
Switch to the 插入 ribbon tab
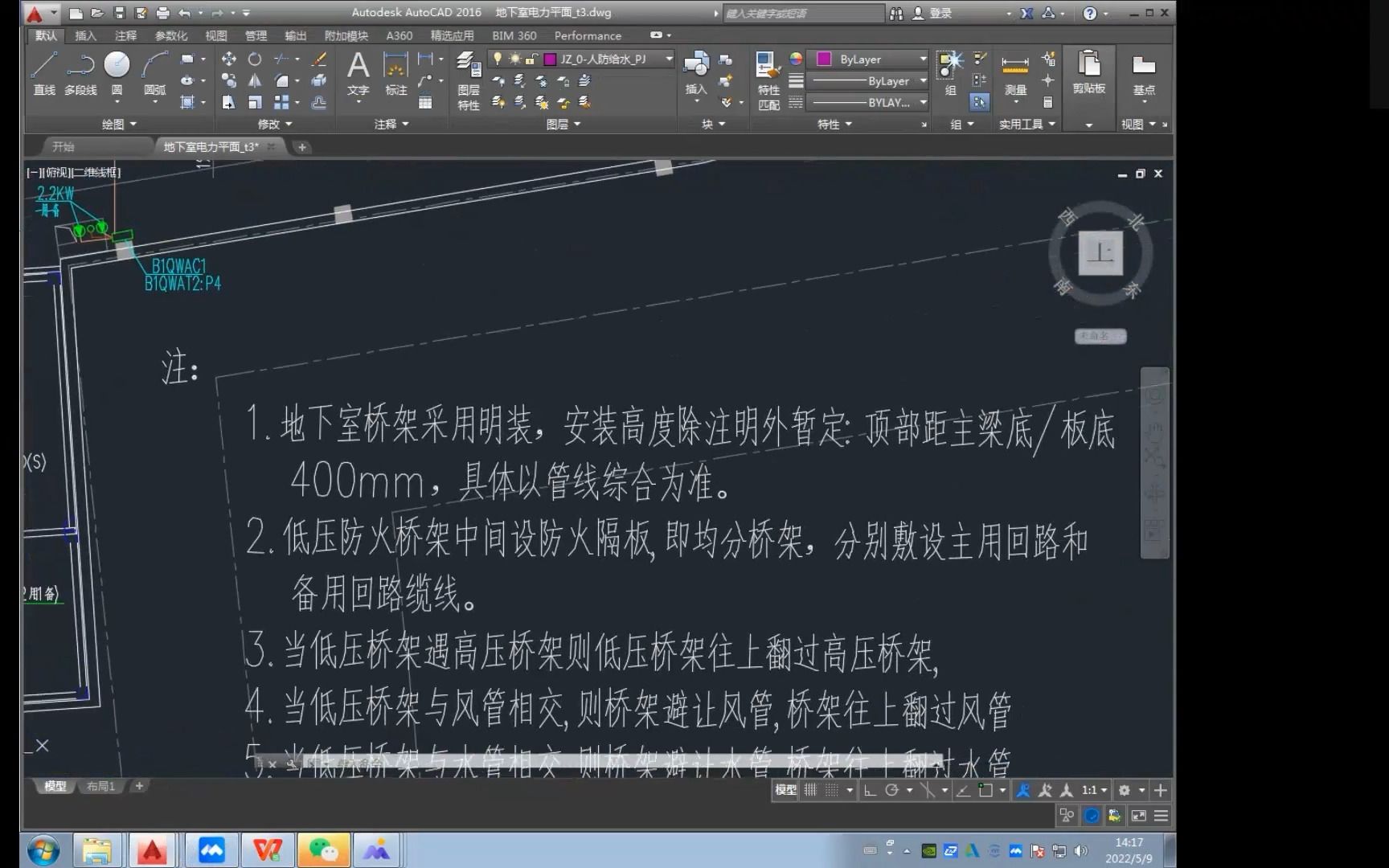84,35
